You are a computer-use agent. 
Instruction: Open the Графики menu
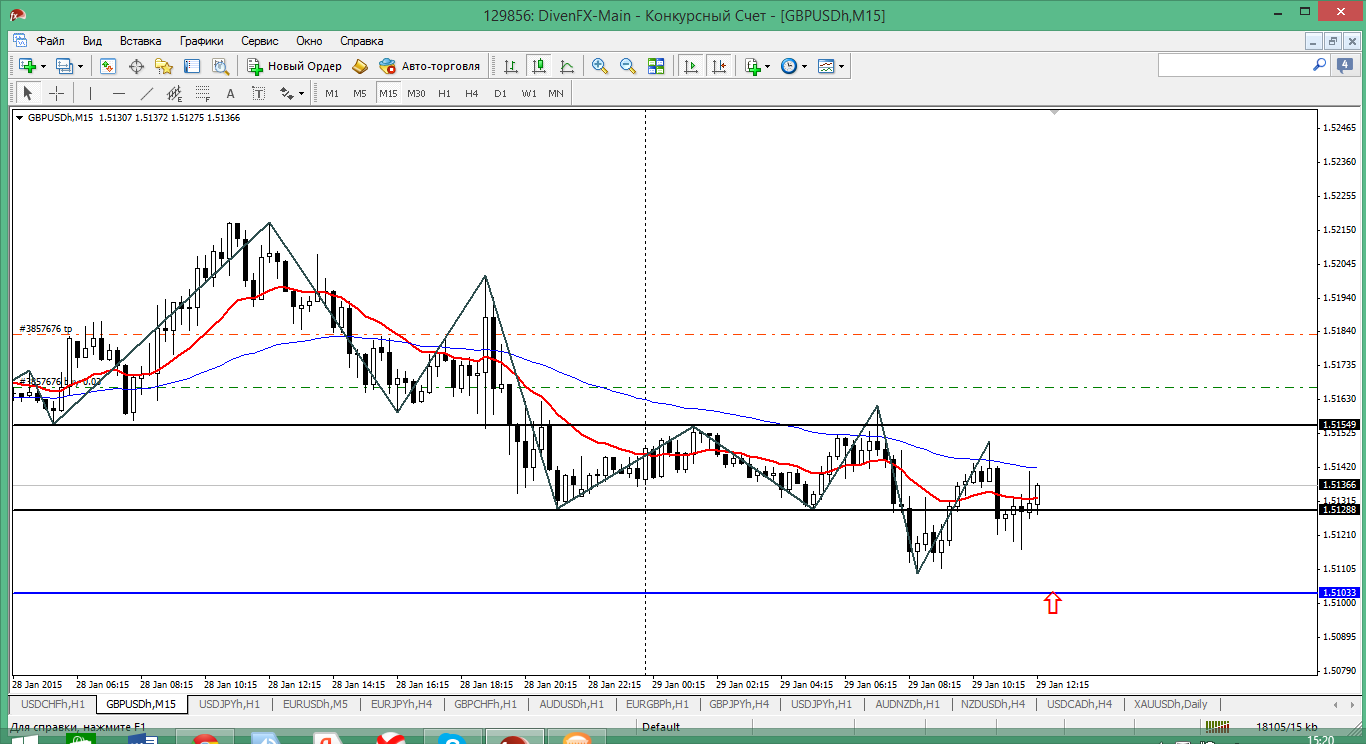201,41
